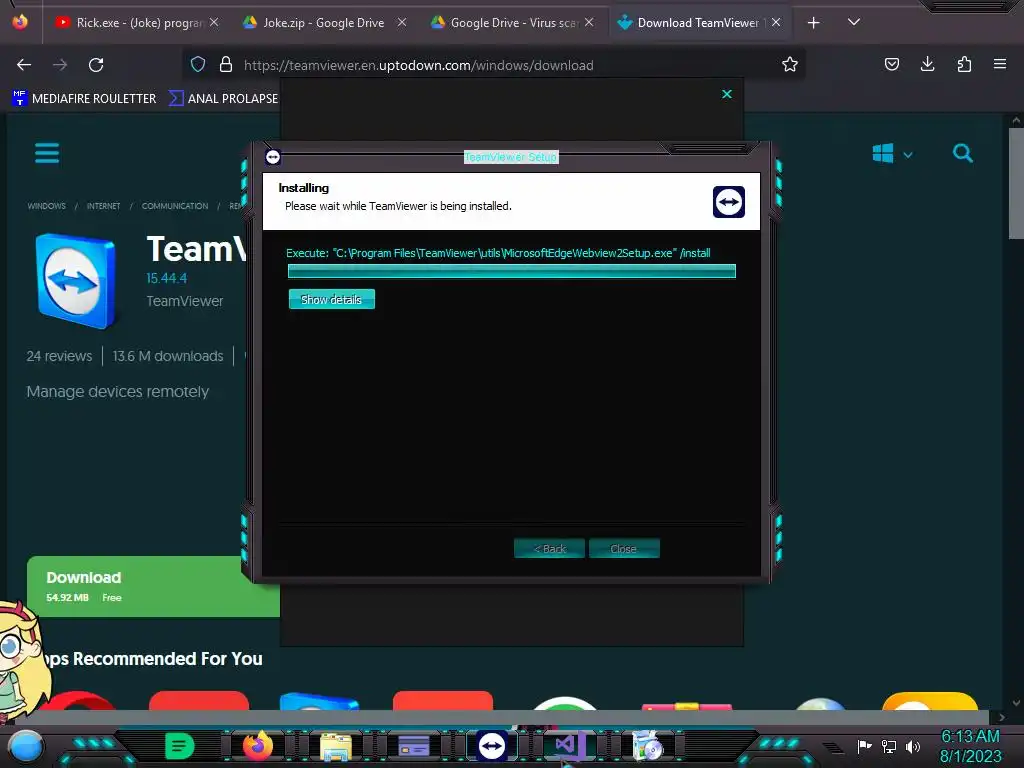The height and width of the screenshot is (768, 1024).
Task: Open the second bookmarks toolbar item
Action: (223, 99)
